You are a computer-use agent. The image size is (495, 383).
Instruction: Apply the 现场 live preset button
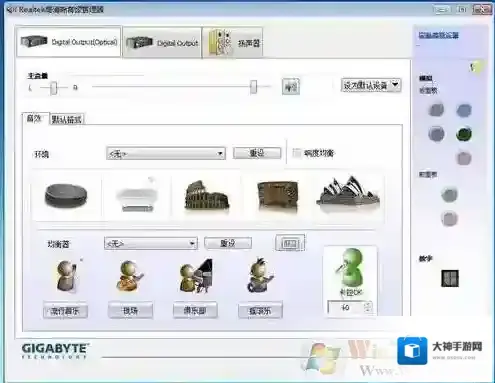pos(130,311)
